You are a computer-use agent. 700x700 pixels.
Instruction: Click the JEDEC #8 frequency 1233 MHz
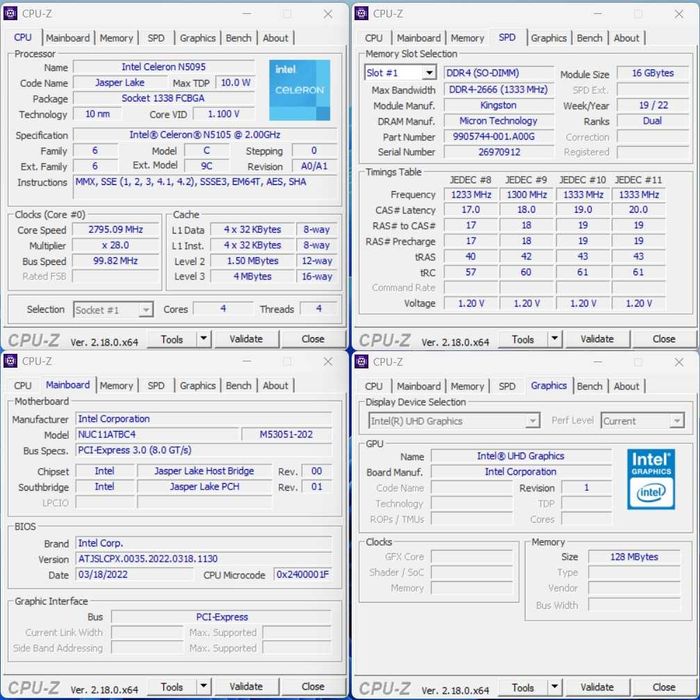(x=471, y=195)
